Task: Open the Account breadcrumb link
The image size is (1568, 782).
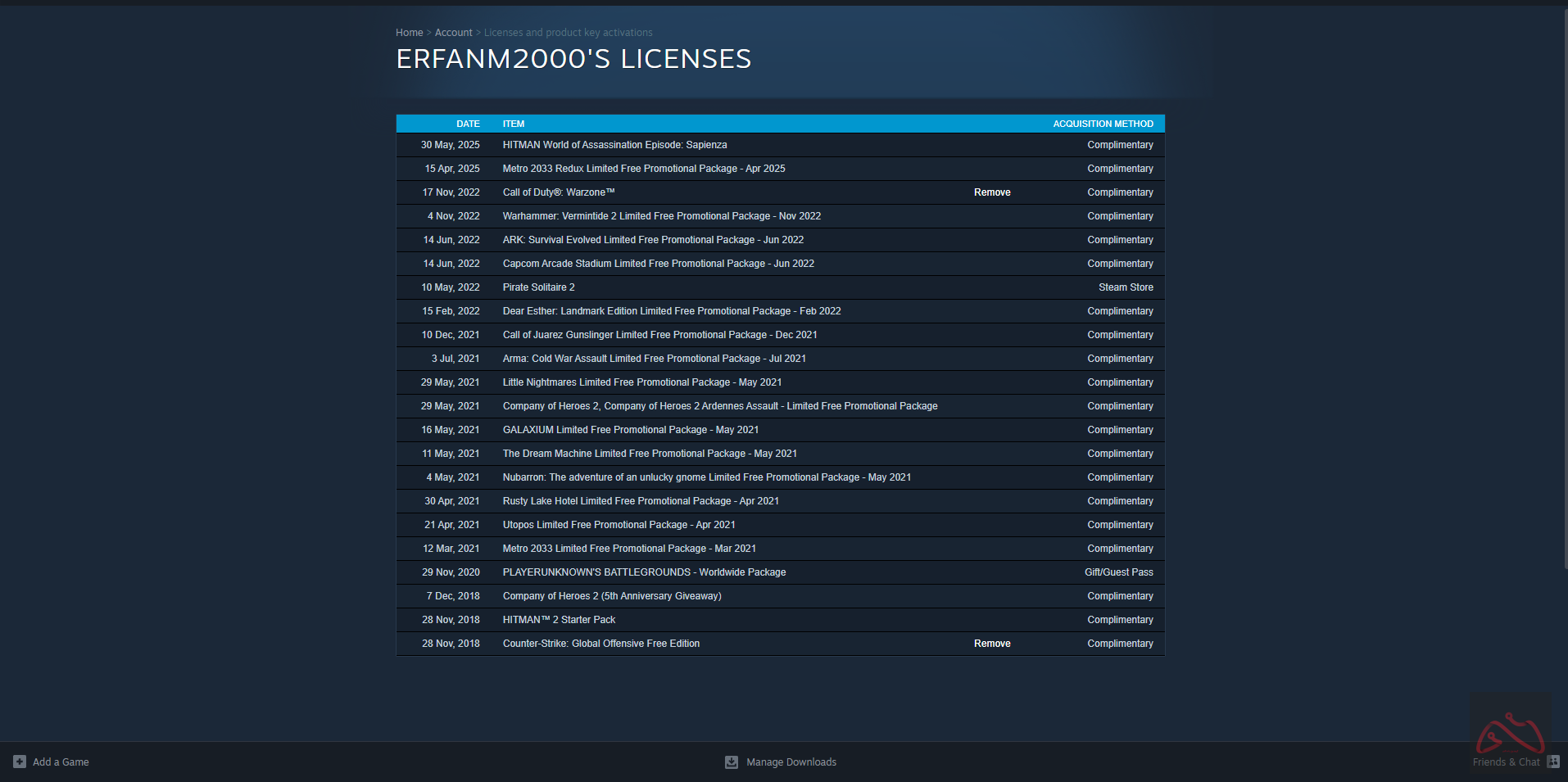Action: (453, 33)
